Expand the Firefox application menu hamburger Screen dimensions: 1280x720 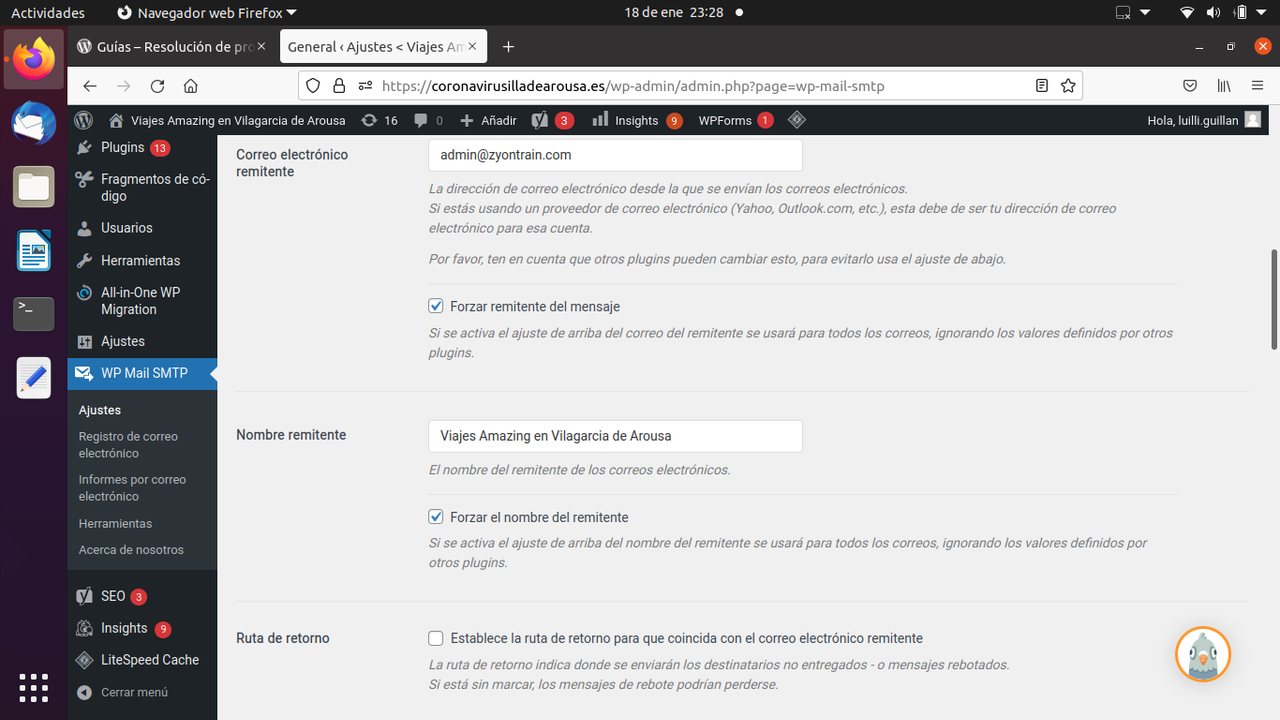1257,86
